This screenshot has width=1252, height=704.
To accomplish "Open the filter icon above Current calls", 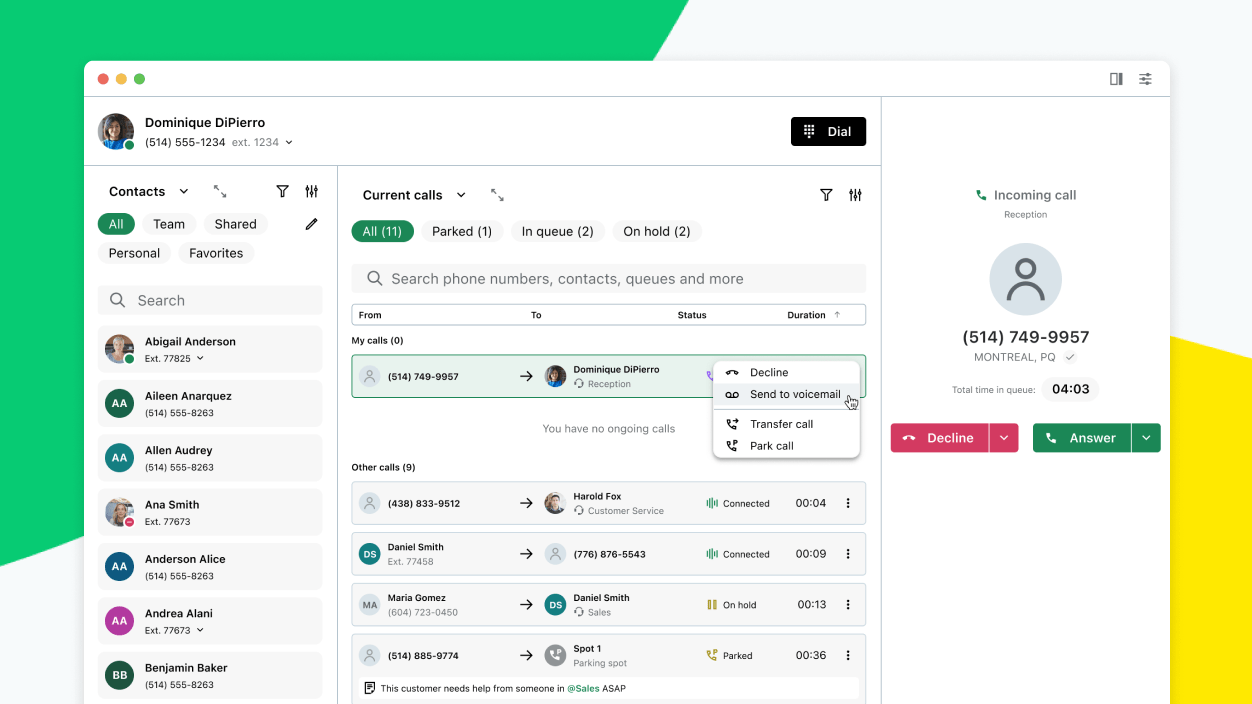I will (826, 195).
